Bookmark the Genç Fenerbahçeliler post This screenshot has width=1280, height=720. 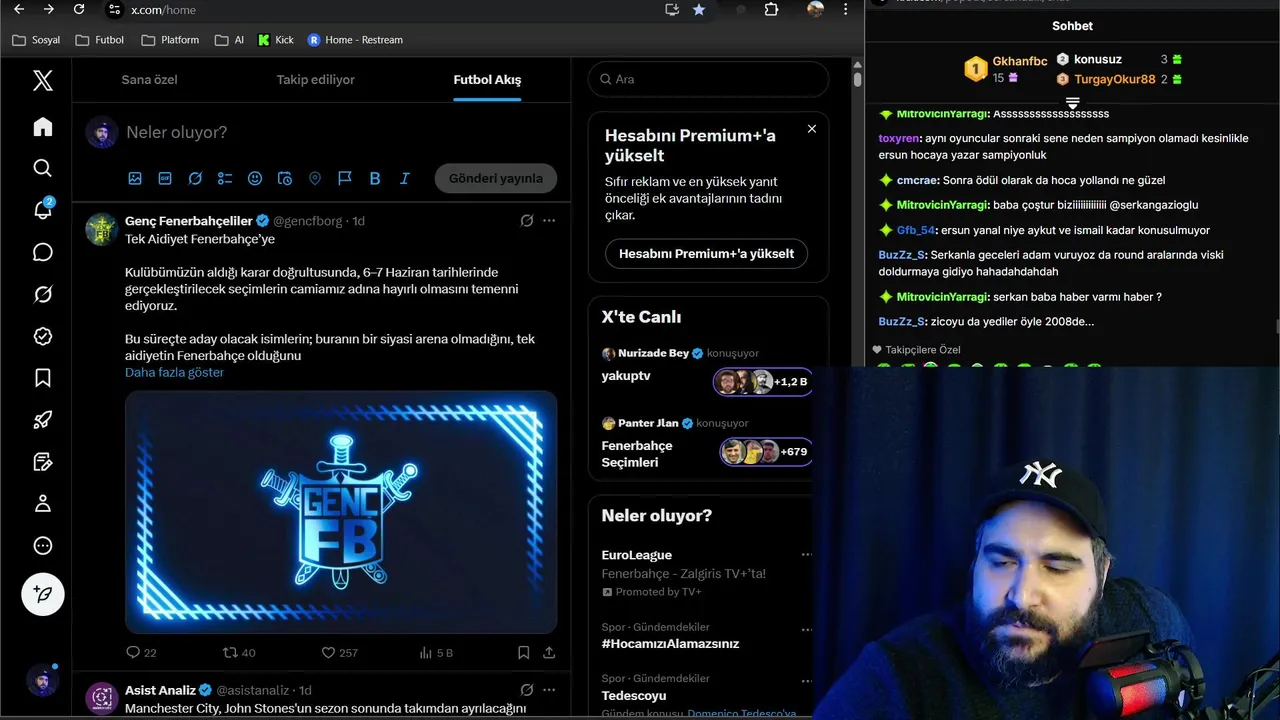click(x=523, y=652)
